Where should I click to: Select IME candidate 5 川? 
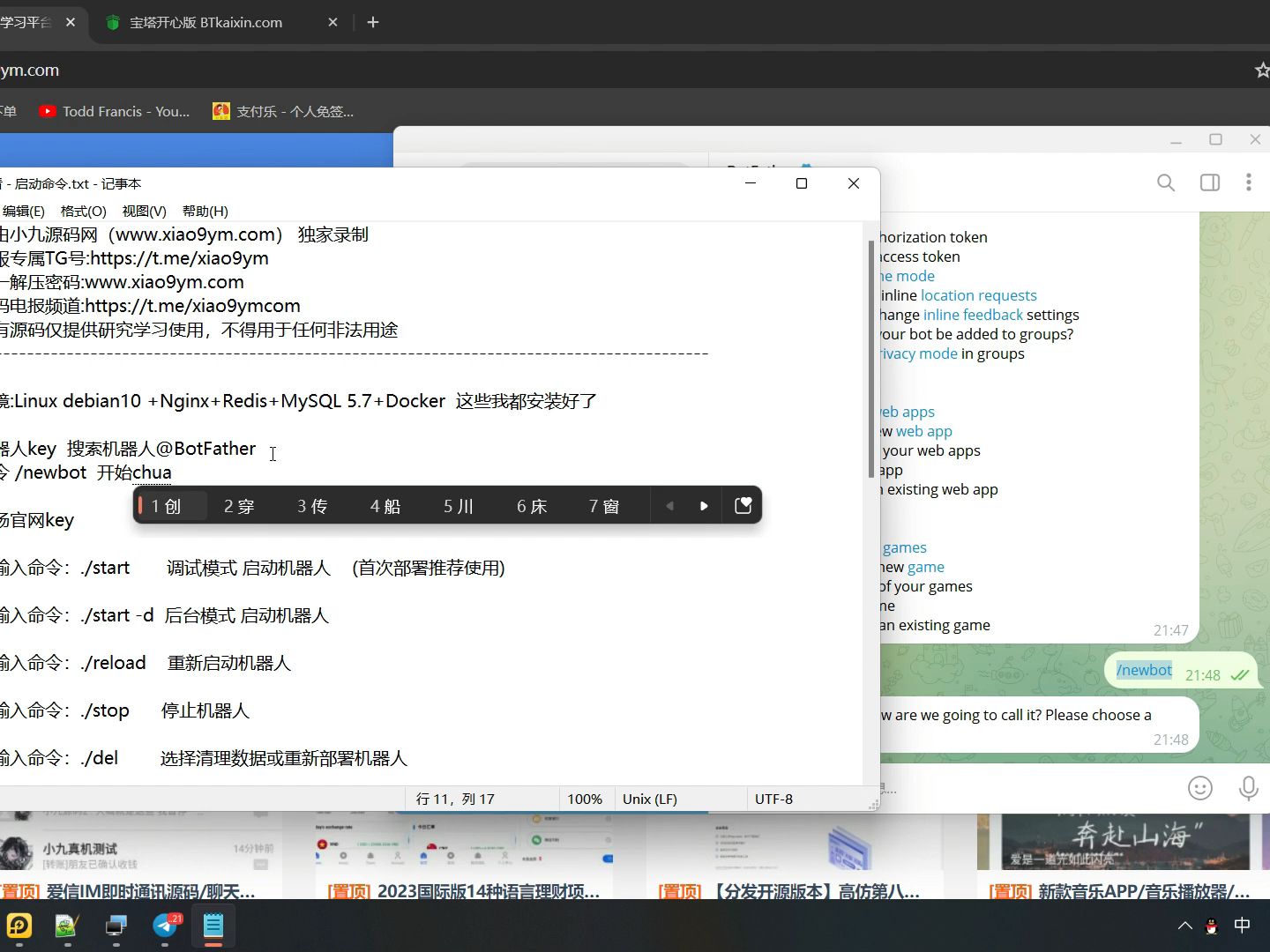point(459,506)
